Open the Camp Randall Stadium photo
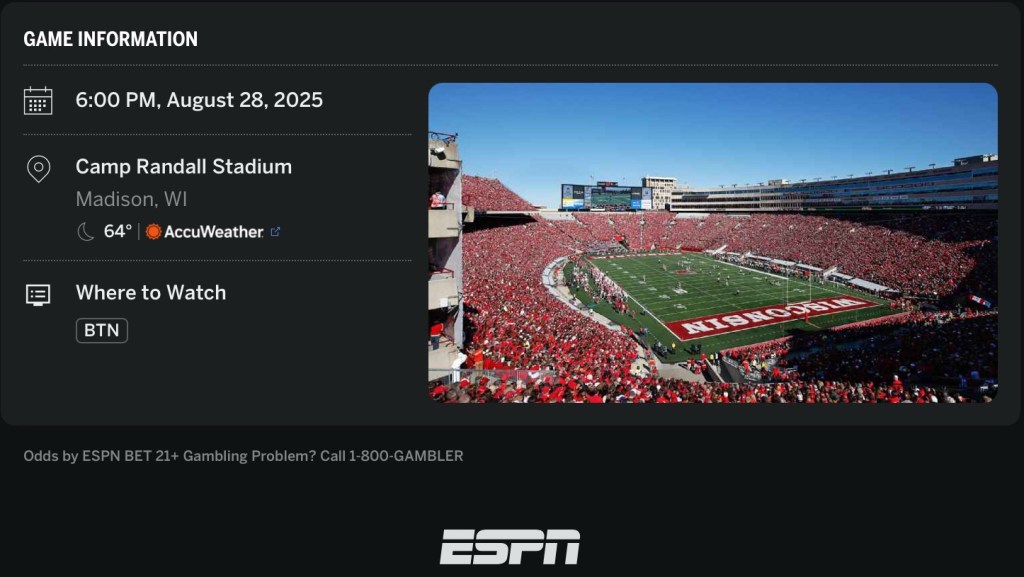Viewport: 1024px width, 577px height. click(x=712, y=243)
